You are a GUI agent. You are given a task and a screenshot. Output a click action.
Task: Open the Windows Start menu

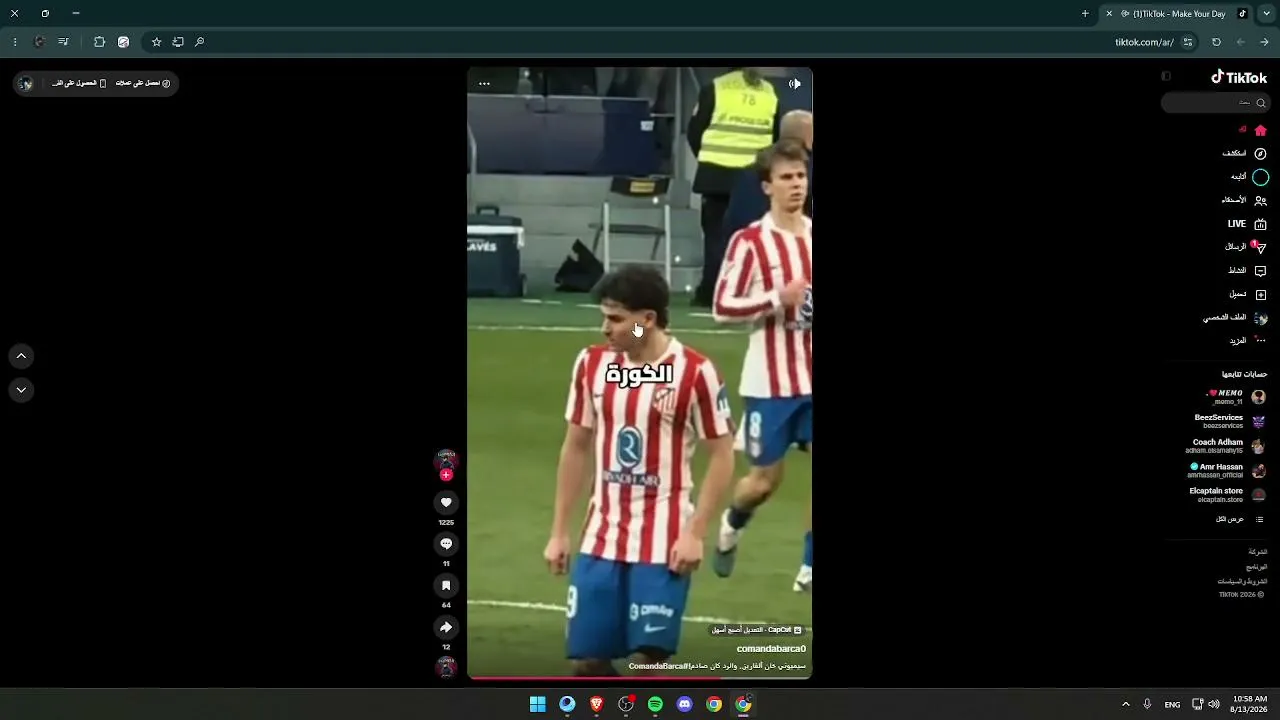pos(537,704)
